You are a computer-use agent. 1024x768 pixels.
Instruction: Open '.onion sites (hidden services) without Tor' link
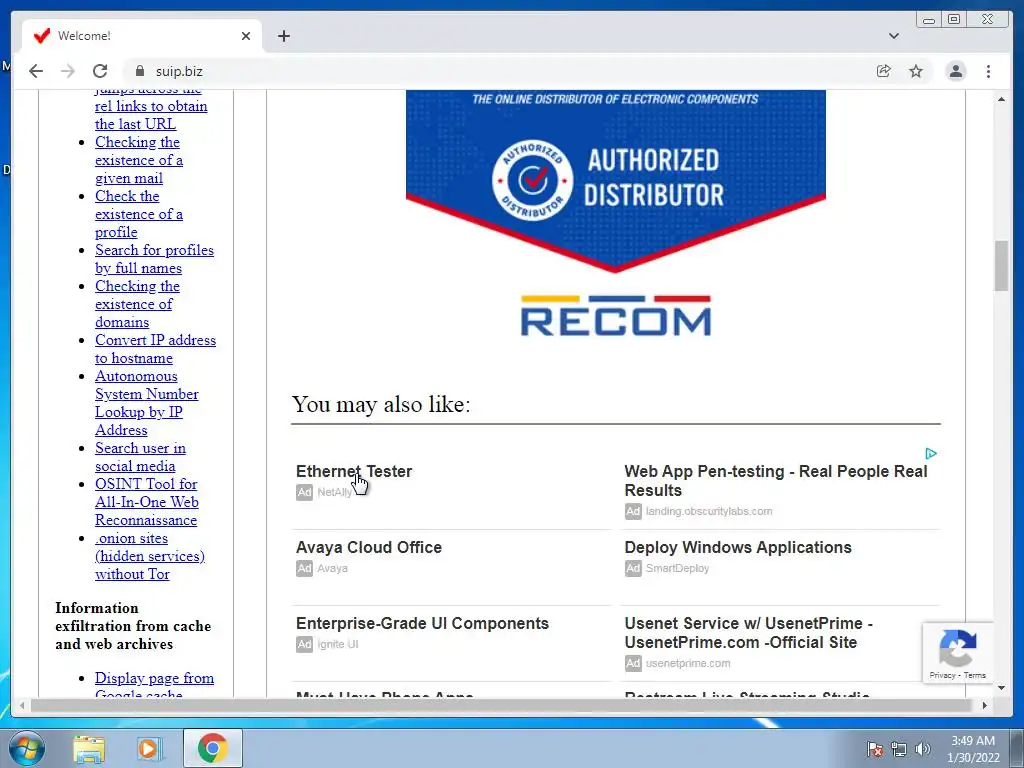pos(150,556)
